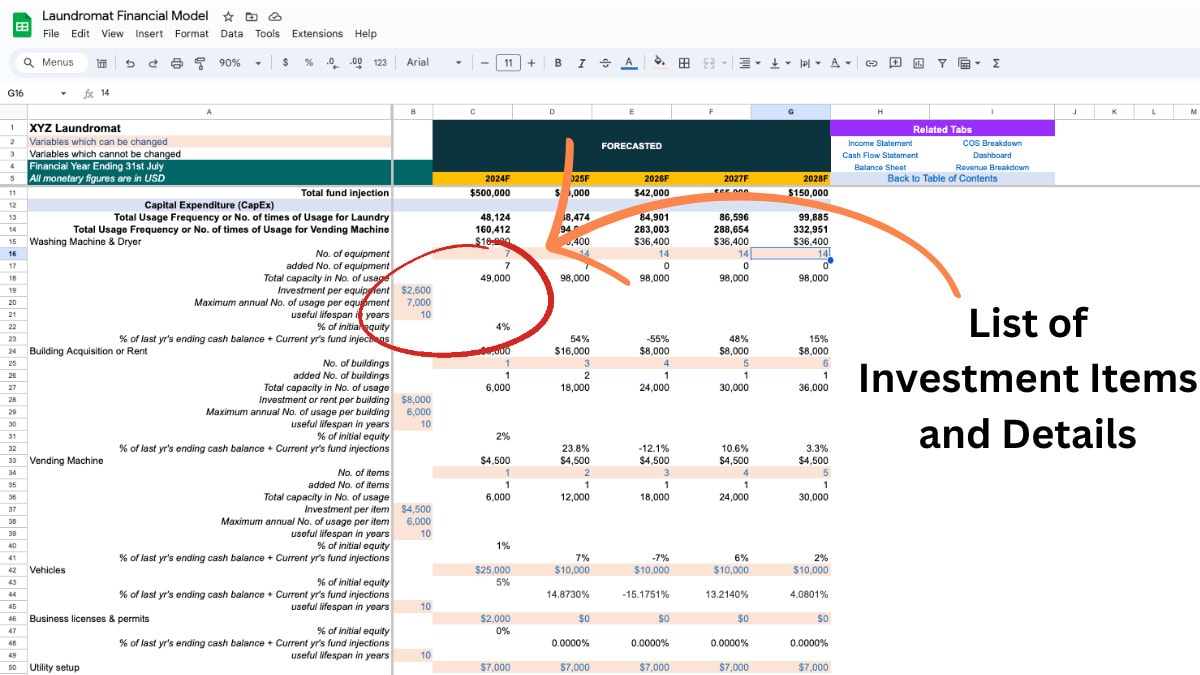Image resolution: width=1200 pixels, height=675 pixels.
Task: Select the paint format tool
Action: tap(200, 63)
